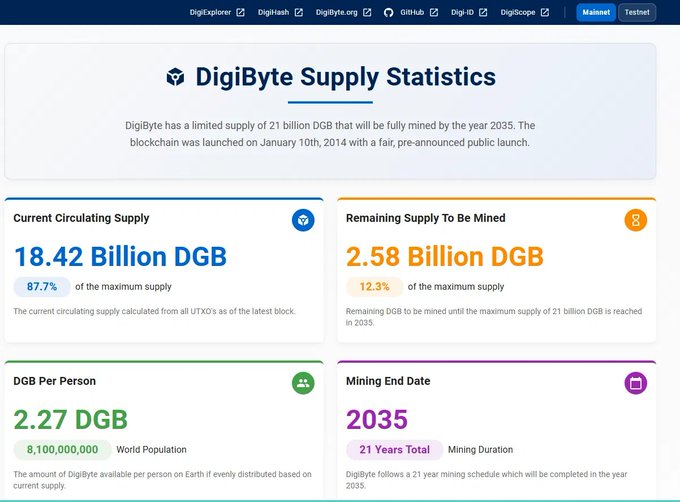
Task: Click the external-link icon beside DigiHash
Action: coord(299,13)
